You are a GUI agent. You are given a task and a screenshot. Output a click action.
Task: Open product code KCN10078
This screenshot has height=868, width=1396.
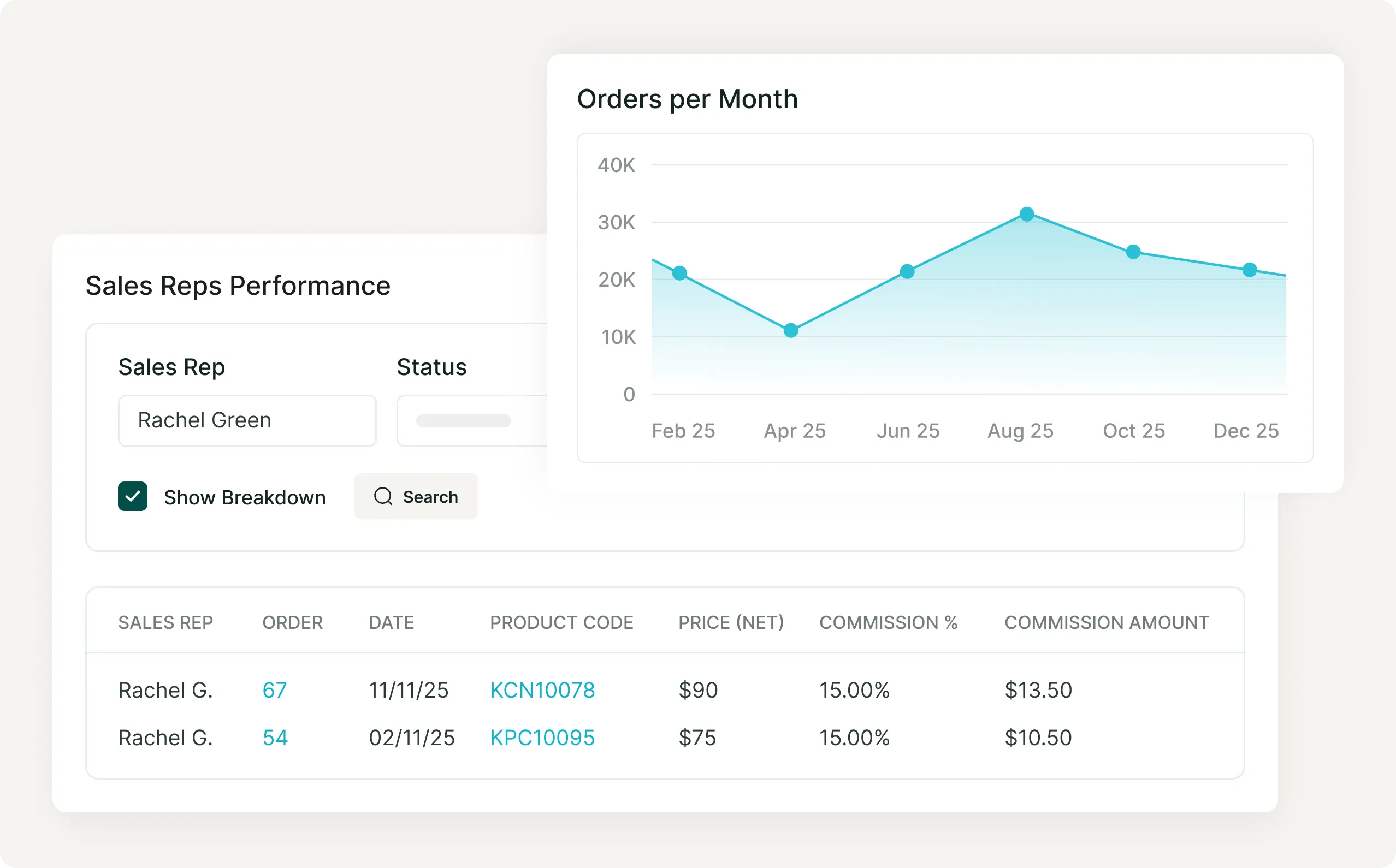[x=542, y=690]
